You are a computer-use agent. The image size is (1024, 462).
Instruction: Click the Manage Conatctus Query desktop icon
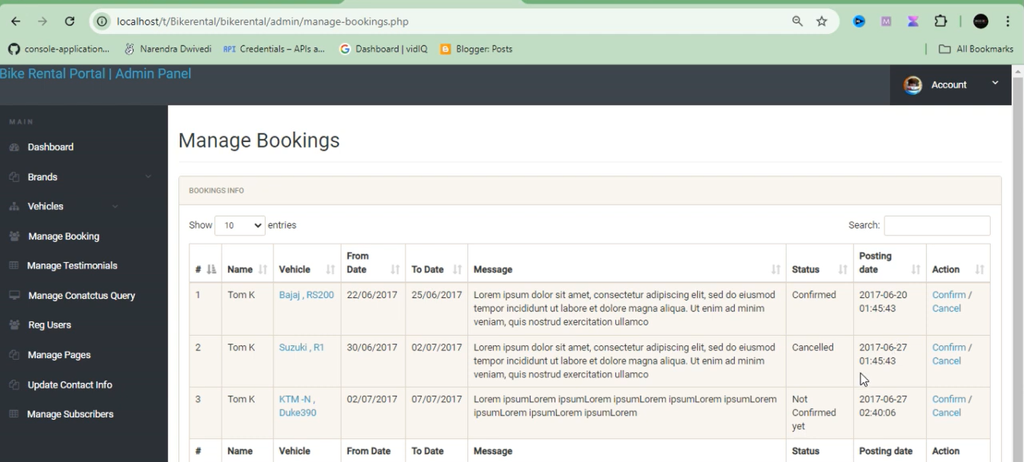(x=14, y=295)
